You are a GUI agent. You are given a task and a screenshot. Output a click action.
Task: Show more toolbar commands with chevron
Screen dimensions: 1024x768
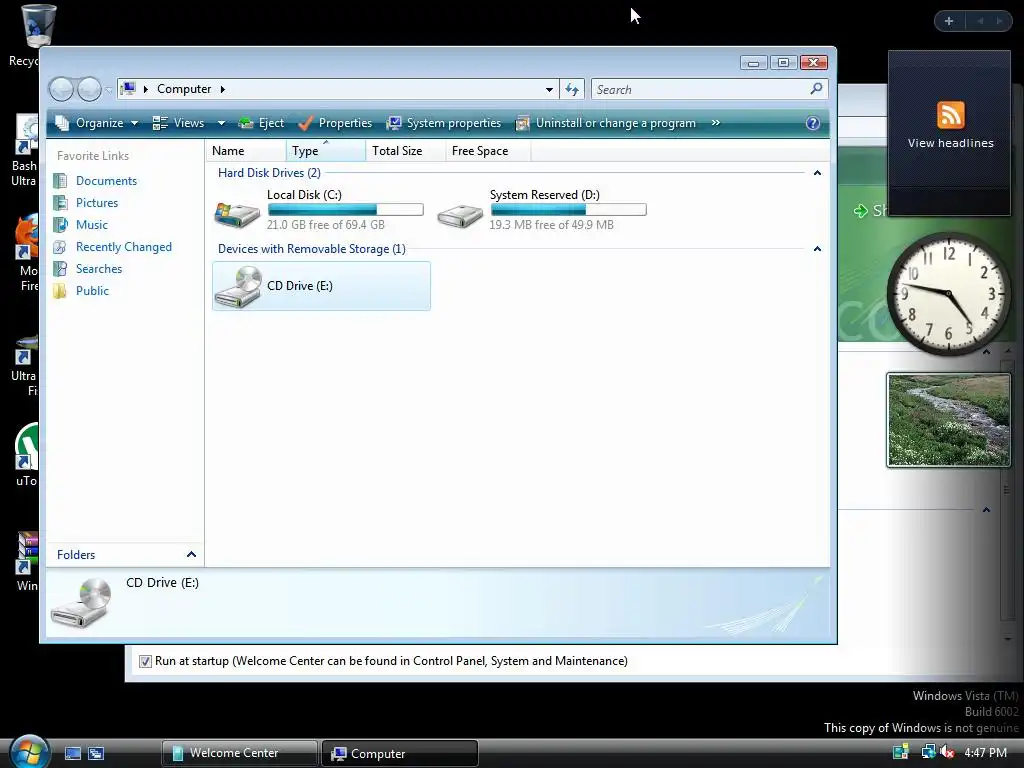[x=716, y=123]
